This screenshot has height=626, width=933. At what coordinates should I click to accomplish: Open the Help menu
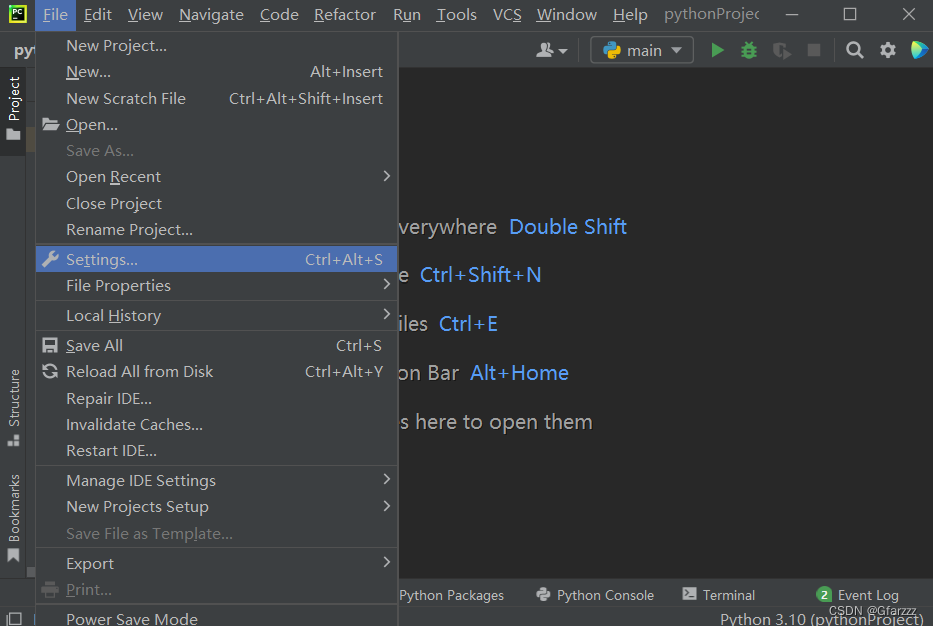(630, 15)
